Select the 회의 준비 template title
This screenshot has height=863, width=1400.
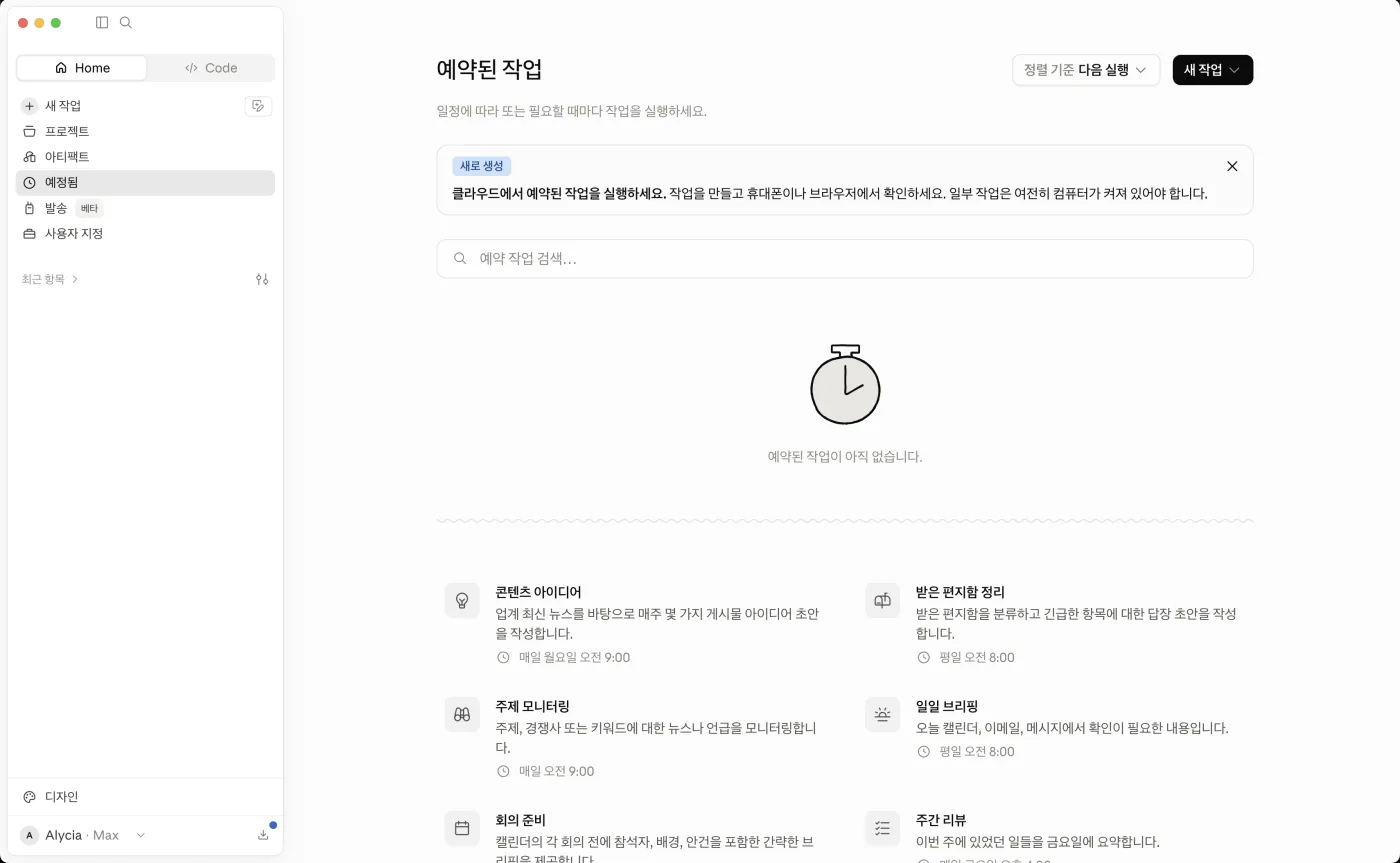[x=520, y=820]
